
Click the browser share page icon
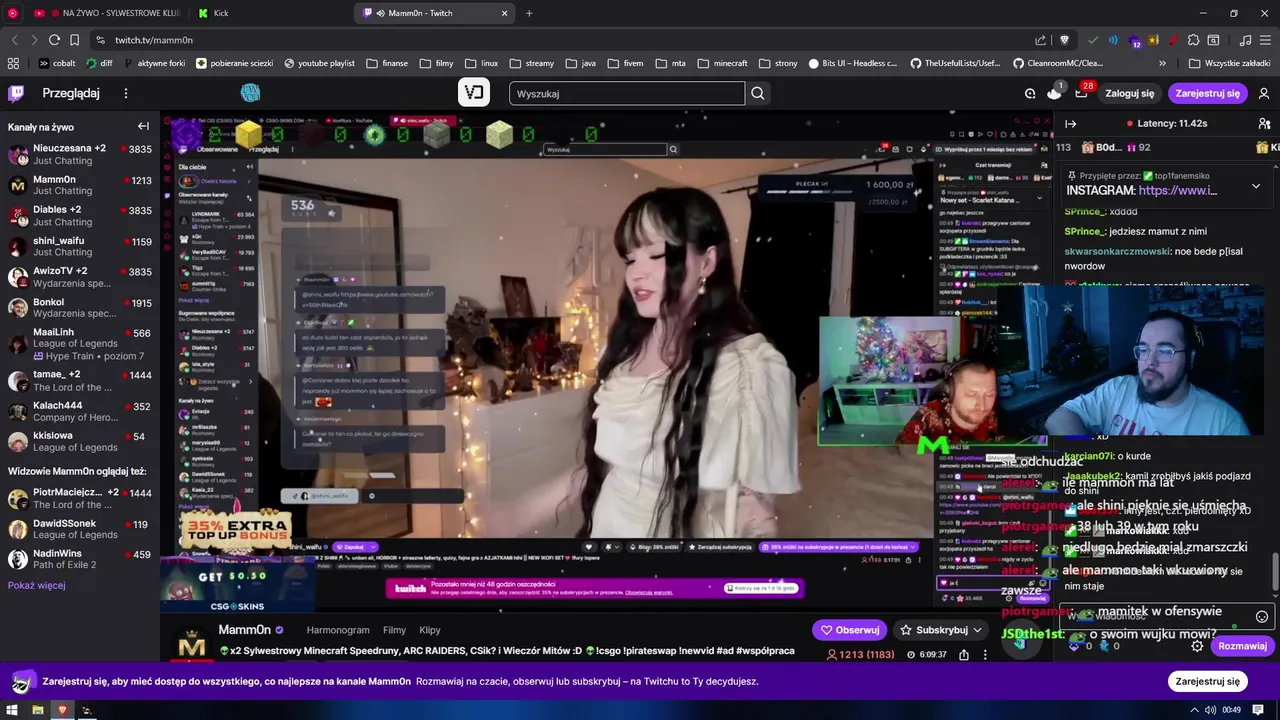1041,40
